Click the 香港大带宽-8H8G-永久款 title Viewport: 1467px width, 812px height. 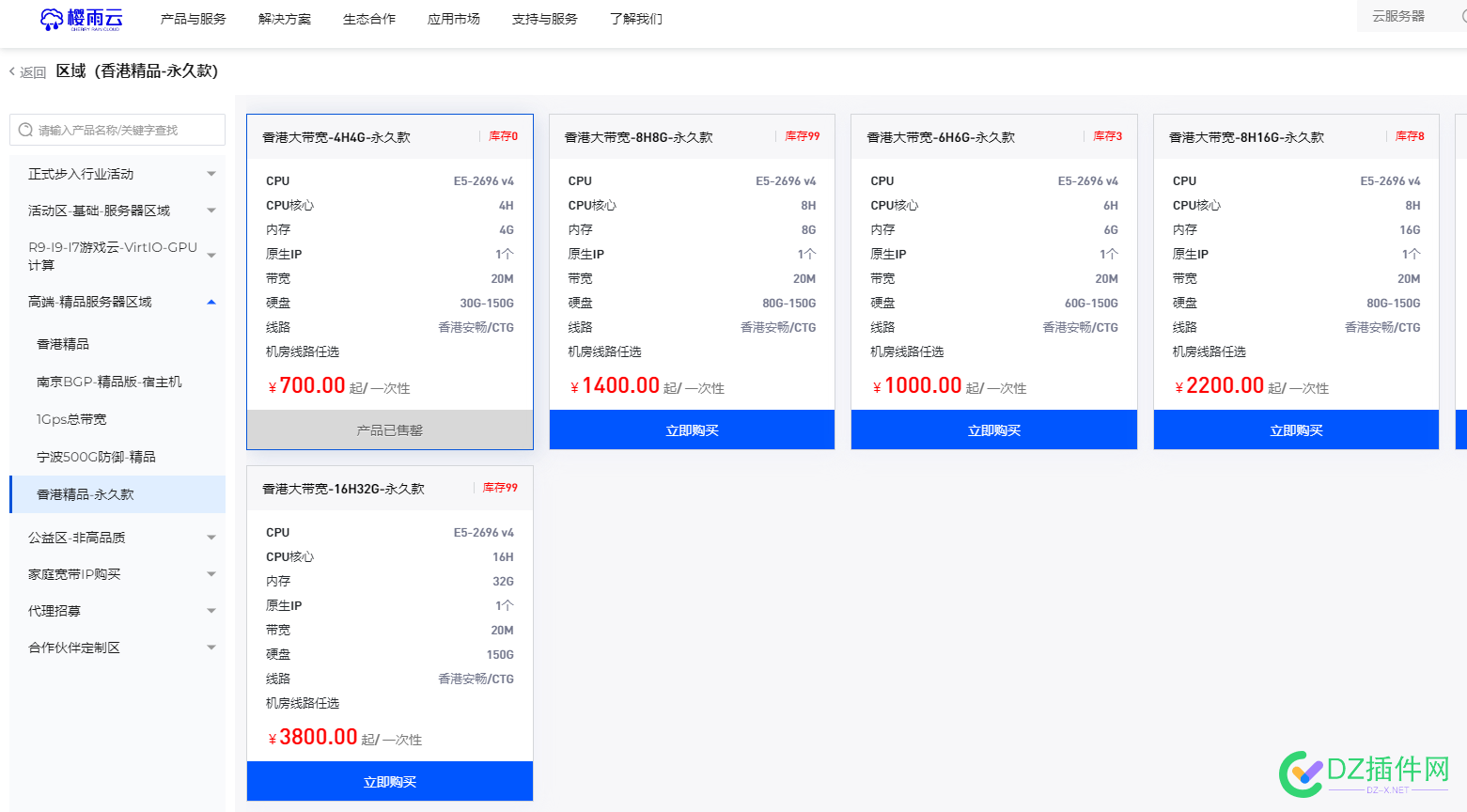pyautogui.click(x=639, y=137)
